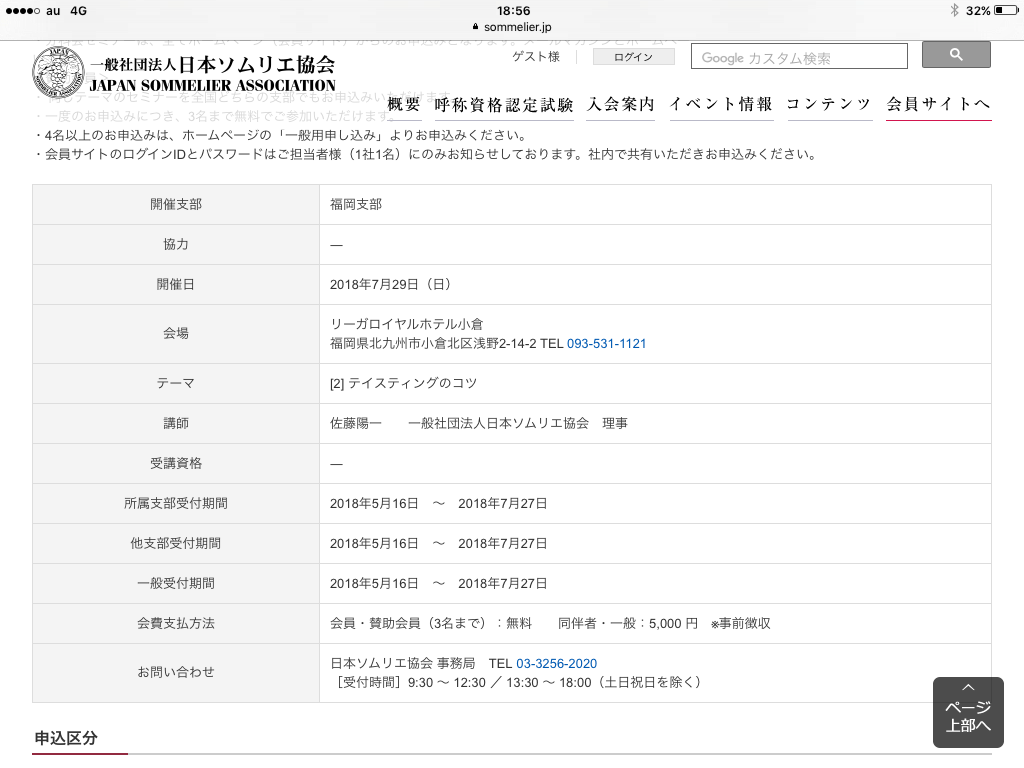Click the ページ上部へ back-to-top button

pyautogui.click(x=968, y=712)
